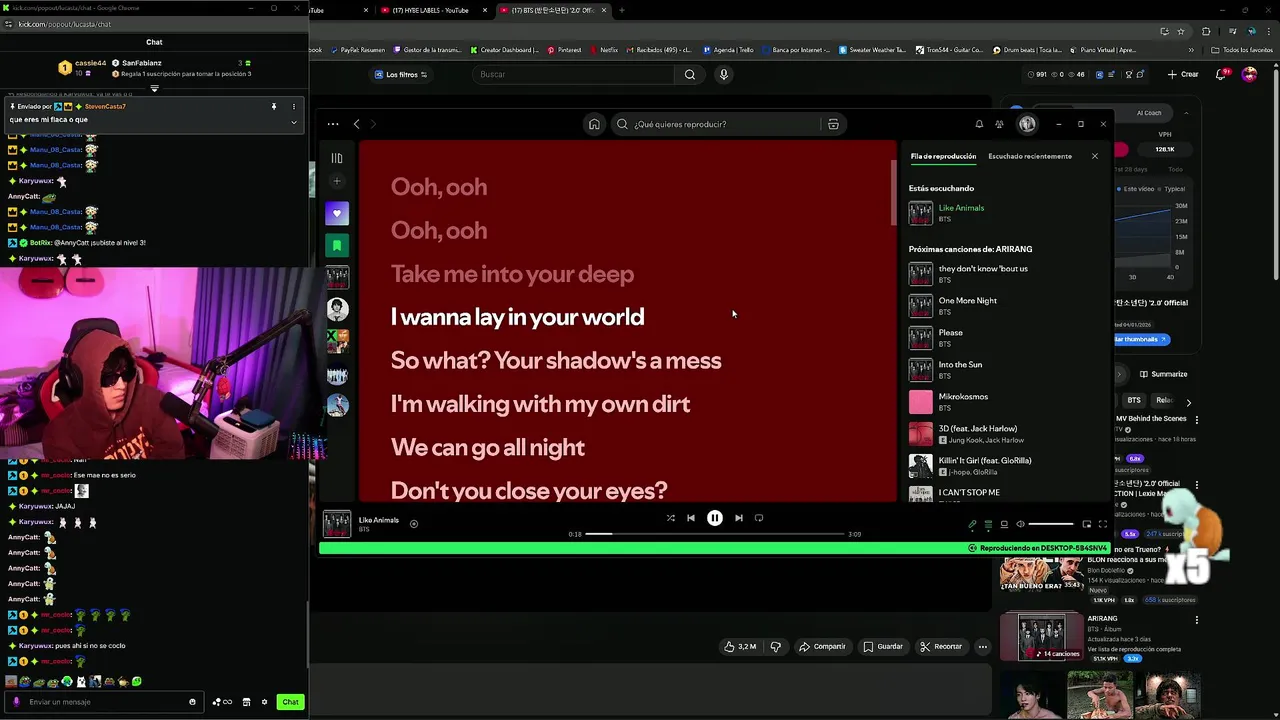This screenshot has width=1280, height=720.
Task: Open Spotify browse icon in search bar
Action: (x=833, y=124)
